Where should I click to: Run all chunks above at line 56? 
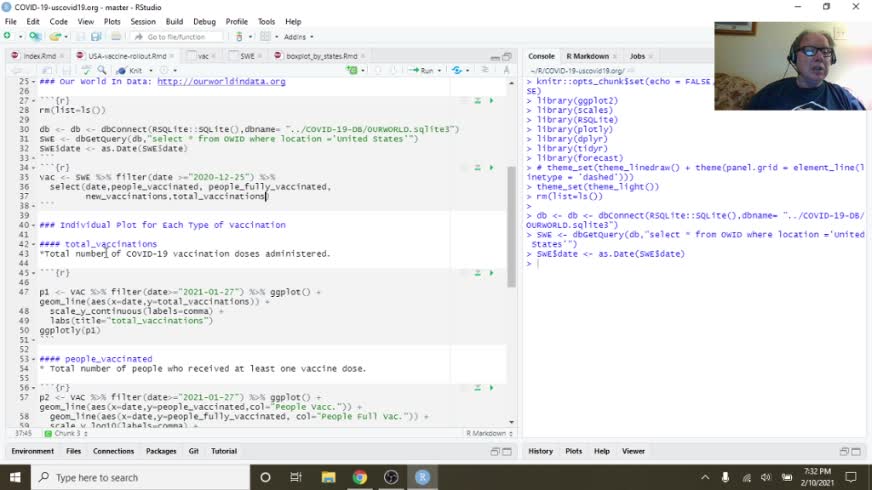[x=477, y=388]
